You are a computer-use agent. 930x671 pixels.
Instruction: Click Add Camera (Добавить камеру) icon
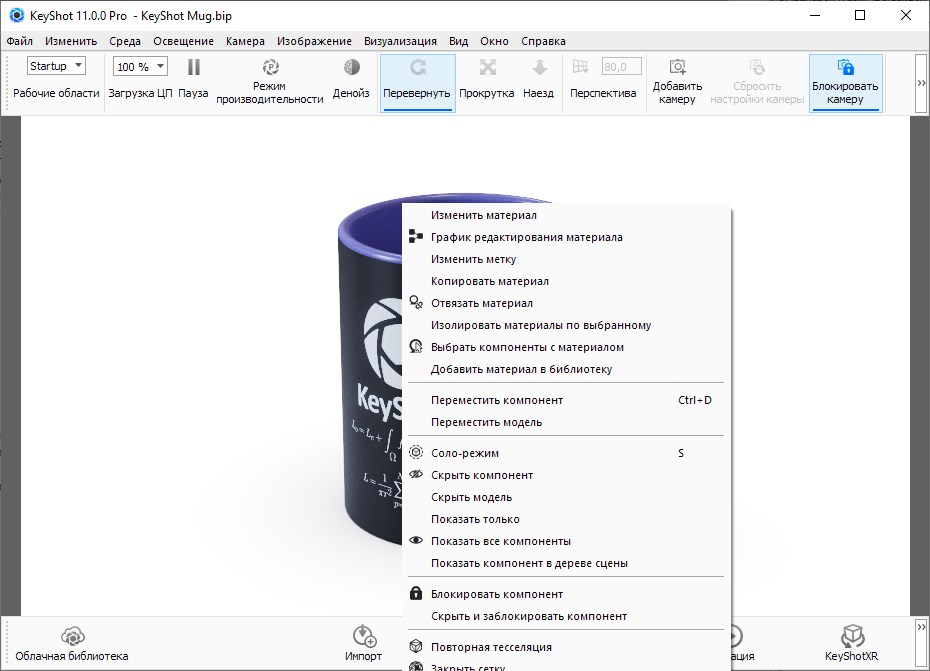677,68
